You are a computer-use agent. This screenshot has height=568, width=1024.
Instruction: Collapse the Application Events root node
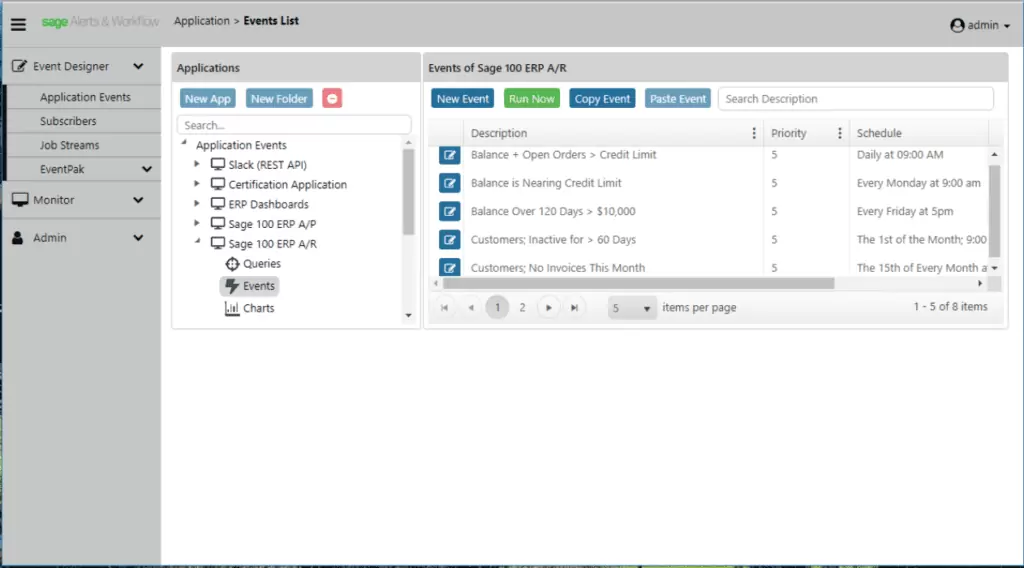(x=184, y=143)
